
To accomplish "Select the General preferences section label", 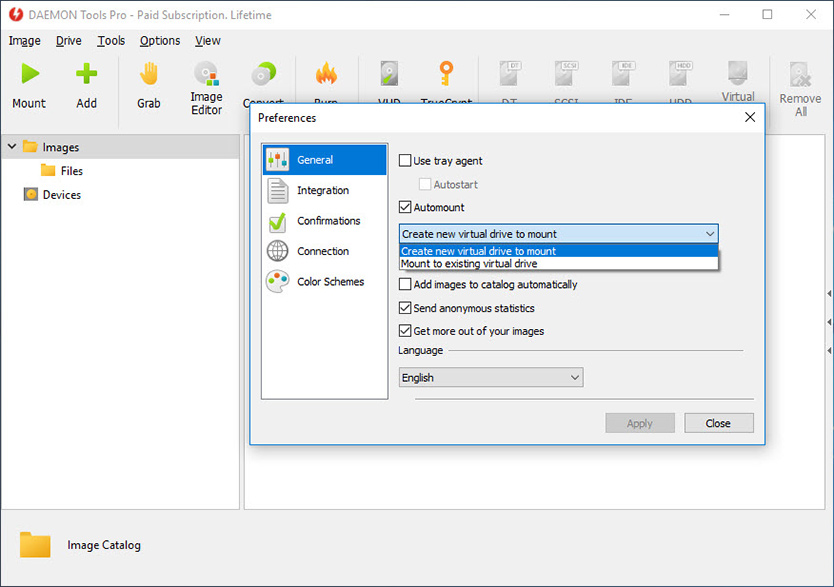I will click(x=315, y=160).
